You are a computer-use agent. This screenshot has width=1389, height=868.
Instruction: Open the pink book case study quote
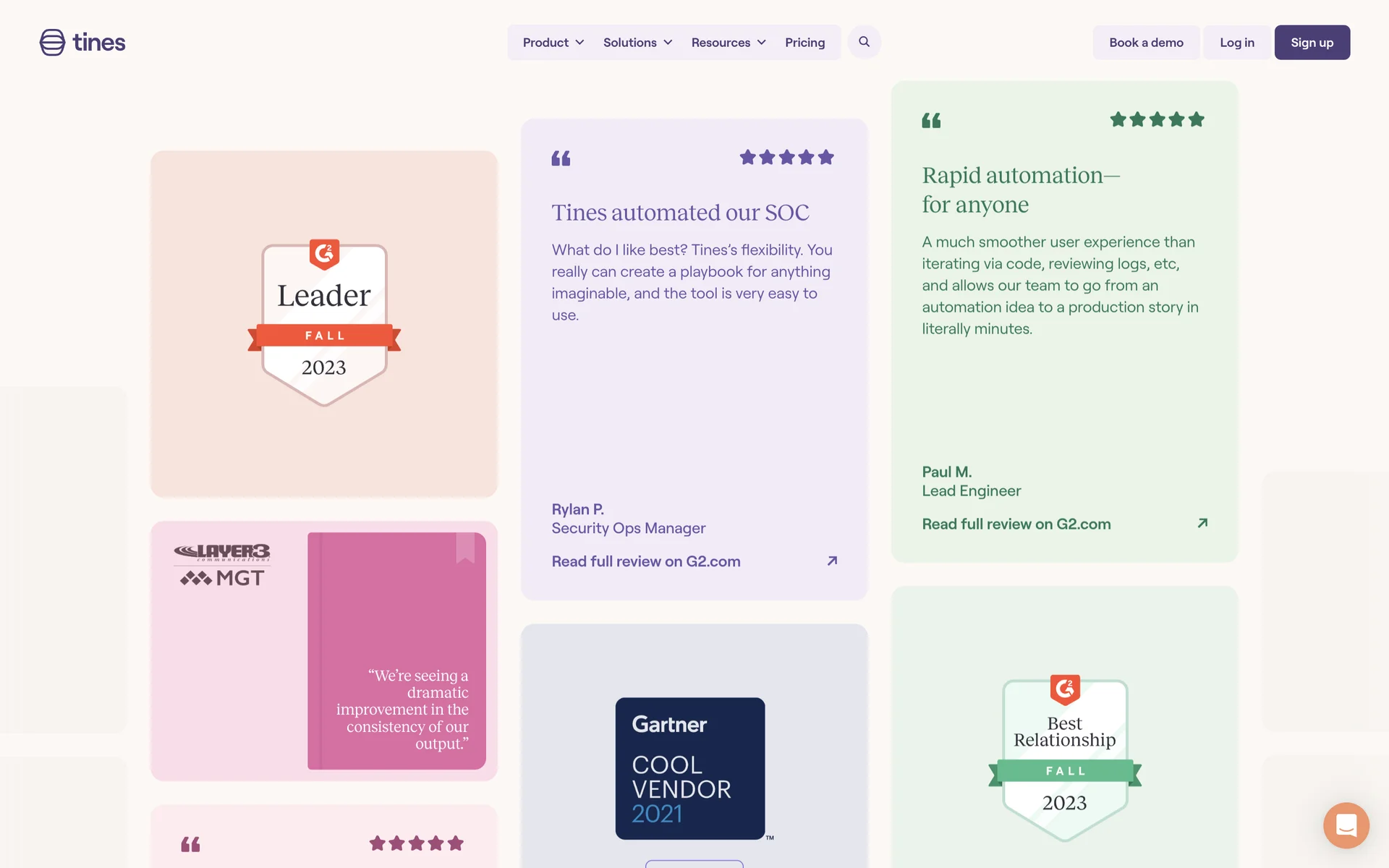(x=396, y=651)
